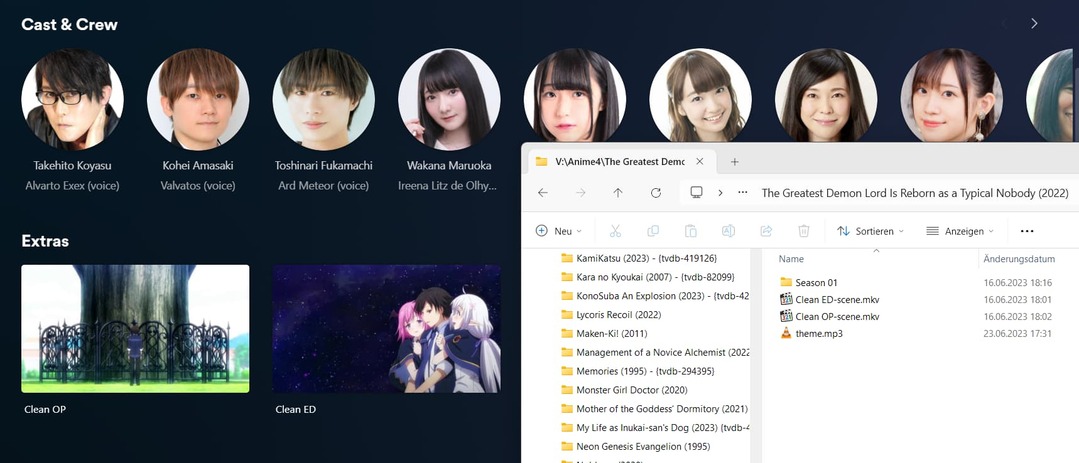Viewport: 1079px width, 463px height.
Task: Click the Ard Meteor (voice) role text
Action: (323, 186)
